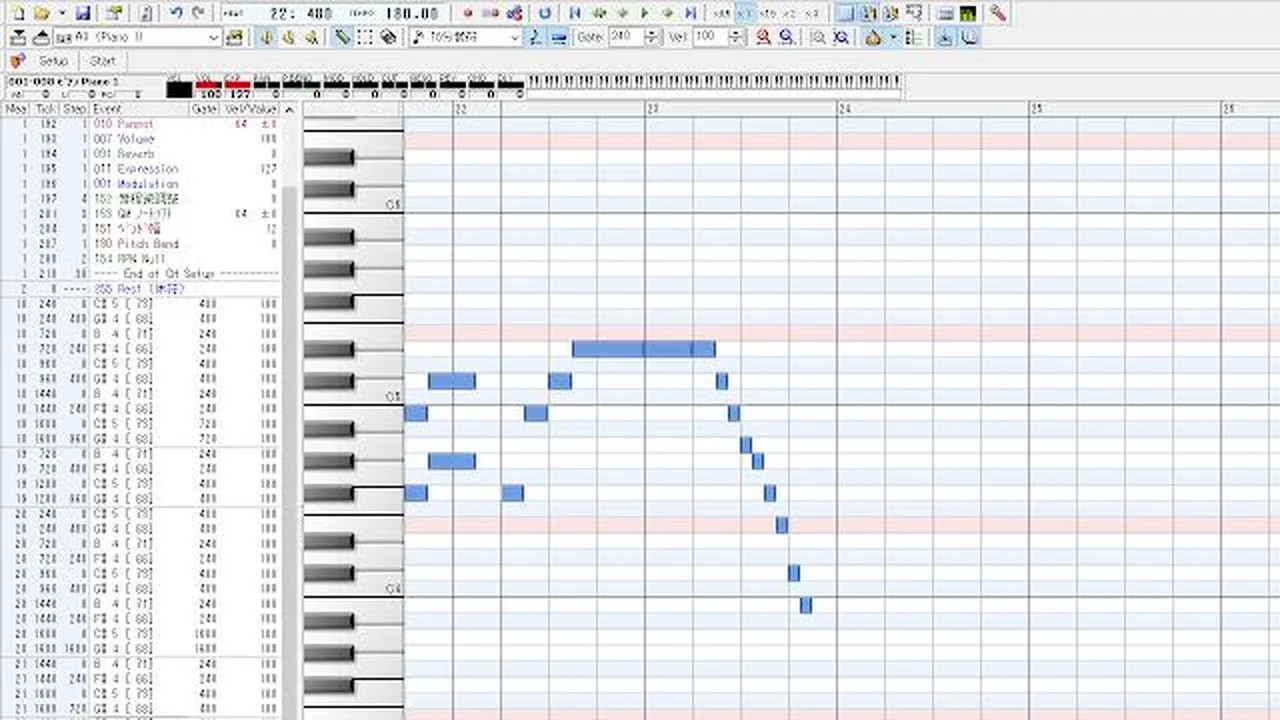Viewport: 1280px width, 720px height.
Task: Zoom out horizontally with blue magnifier
Action: tap(787, 37)
